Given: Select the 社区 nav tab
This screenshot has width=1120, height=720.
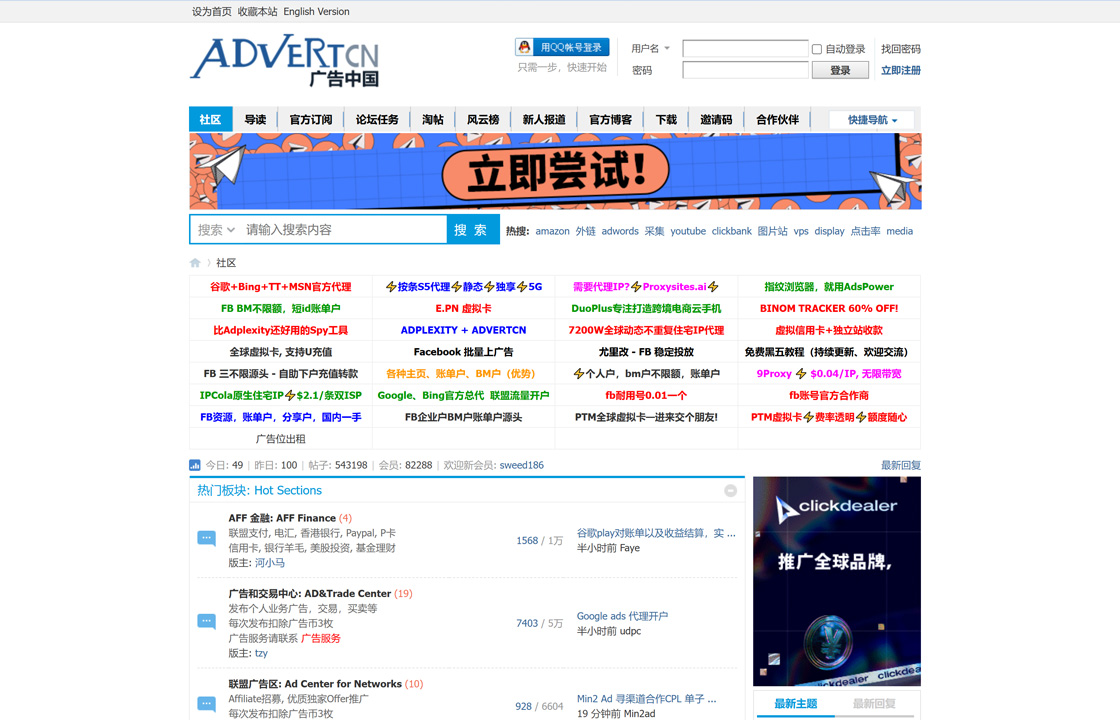Looking at the screenshot, I should point(211,119).
